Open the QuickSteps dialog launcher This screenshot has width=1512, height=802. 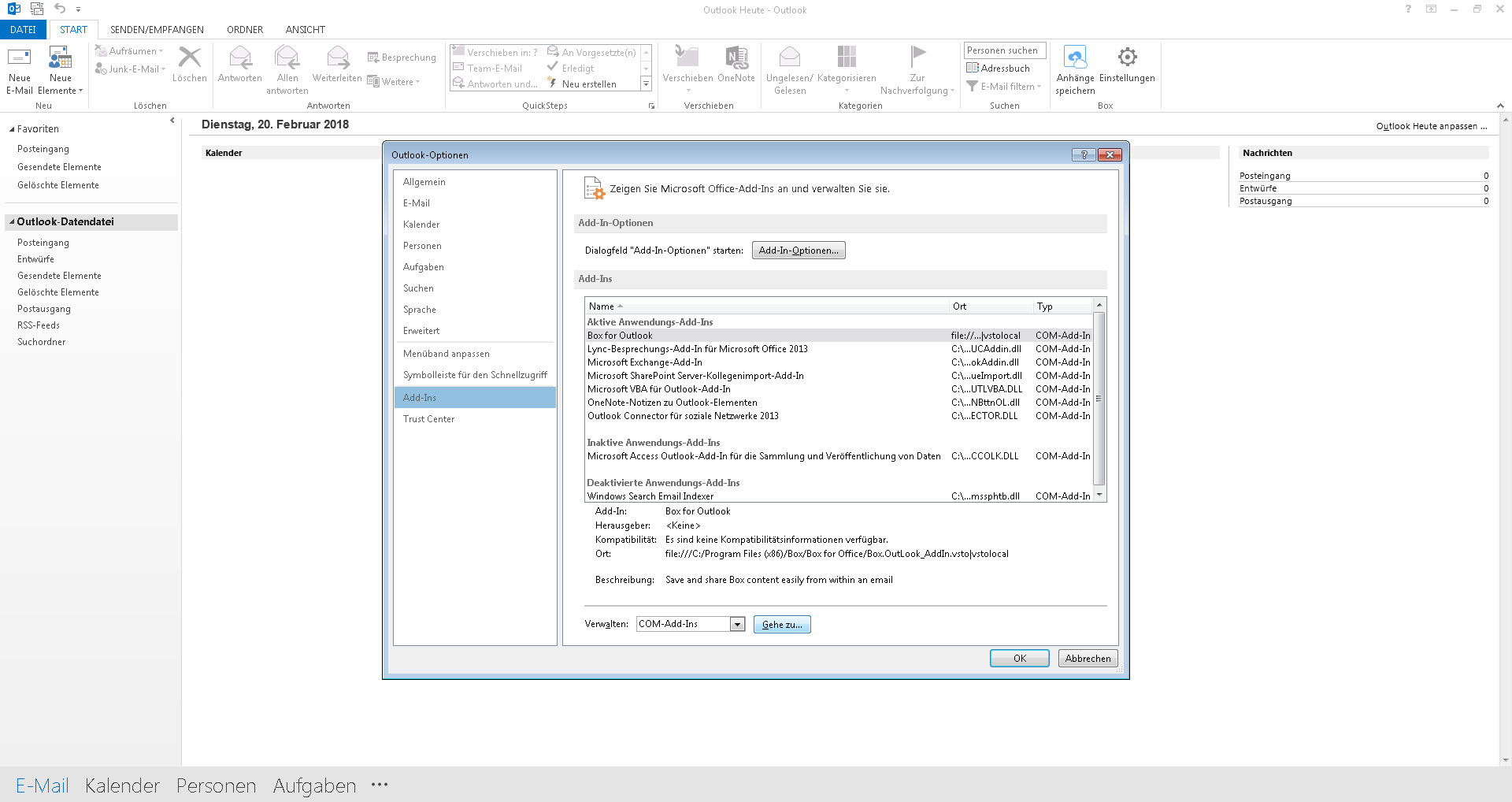651,106
